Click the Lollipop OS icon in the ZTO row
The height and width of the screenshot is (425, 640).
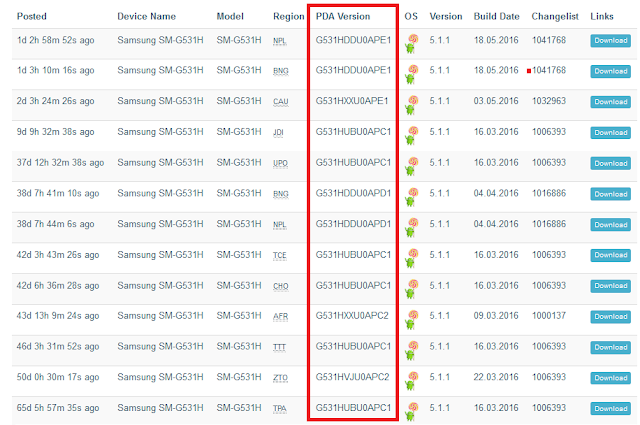click(412, 381)
